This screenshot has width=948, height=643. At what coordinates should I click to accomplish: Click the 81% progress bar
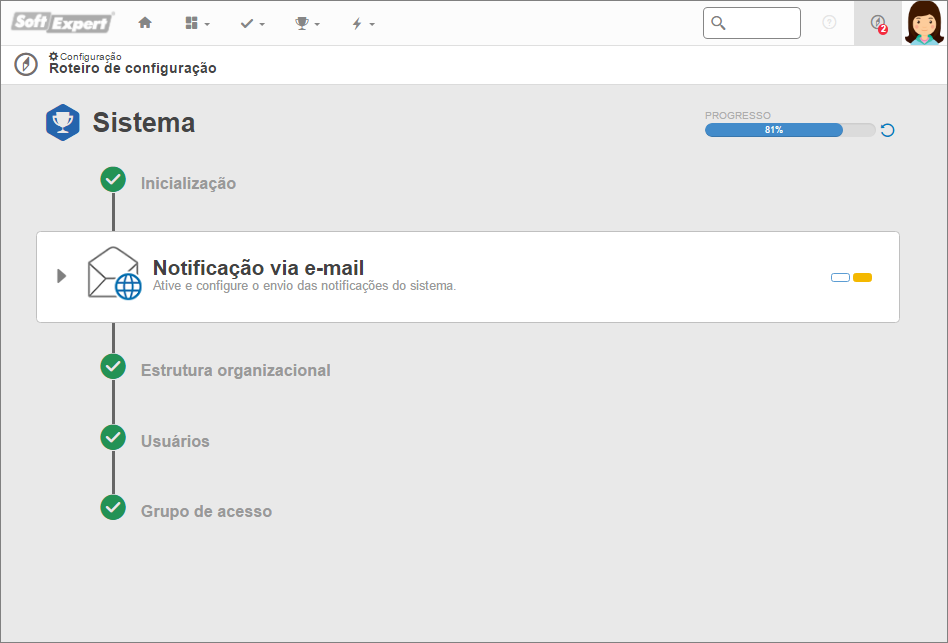coord(790,130)
